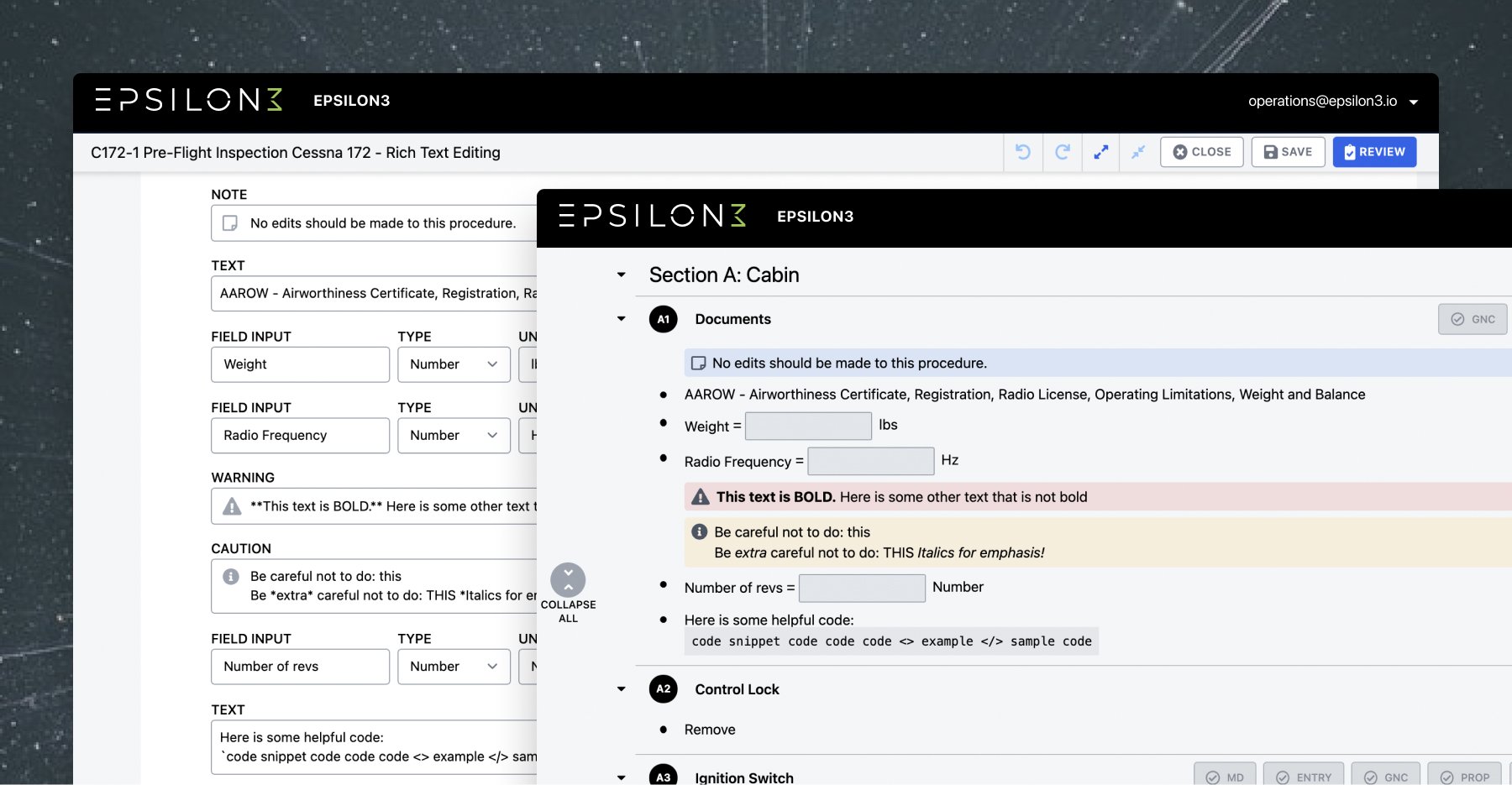Select the AAROW bullet text in preview

pos(1025,395)
